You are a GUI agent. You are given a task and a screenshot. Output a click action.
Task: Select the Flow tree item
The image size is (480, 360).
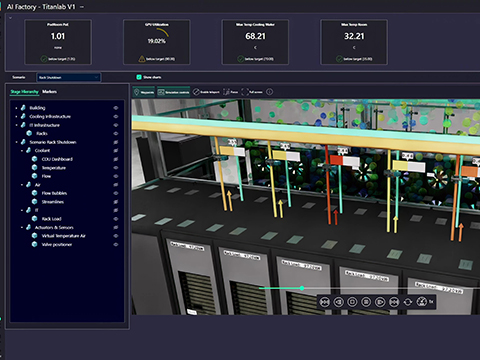tap(46, 176)
